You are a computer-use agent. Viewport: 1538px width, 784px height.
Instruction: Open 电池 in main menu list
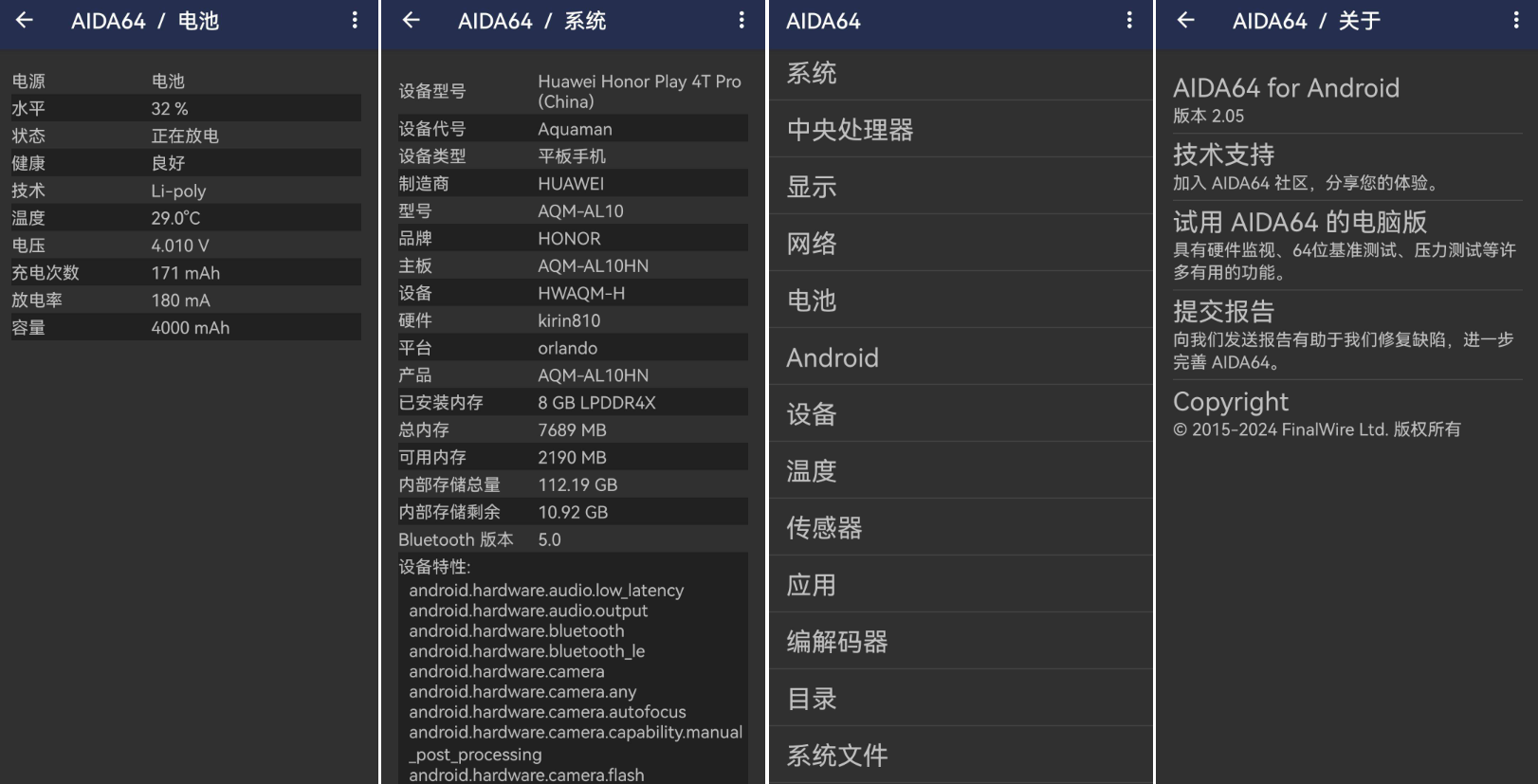[x=961, y=300]
